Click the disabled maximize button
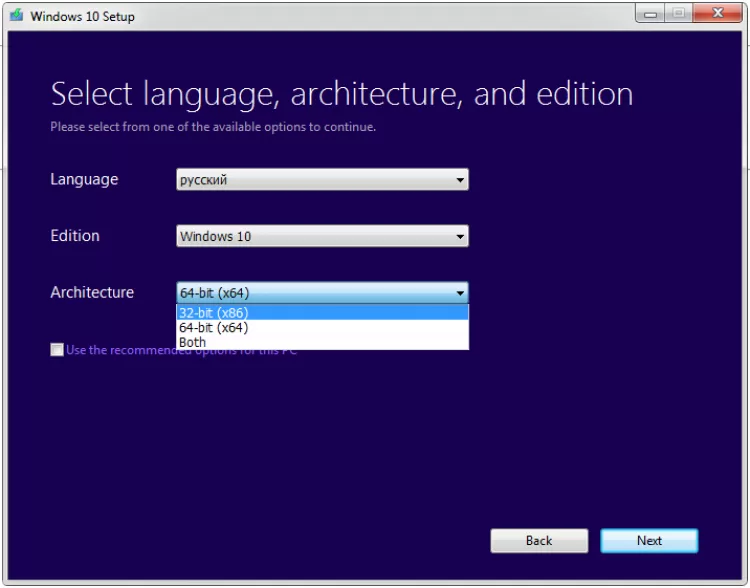 678,13
